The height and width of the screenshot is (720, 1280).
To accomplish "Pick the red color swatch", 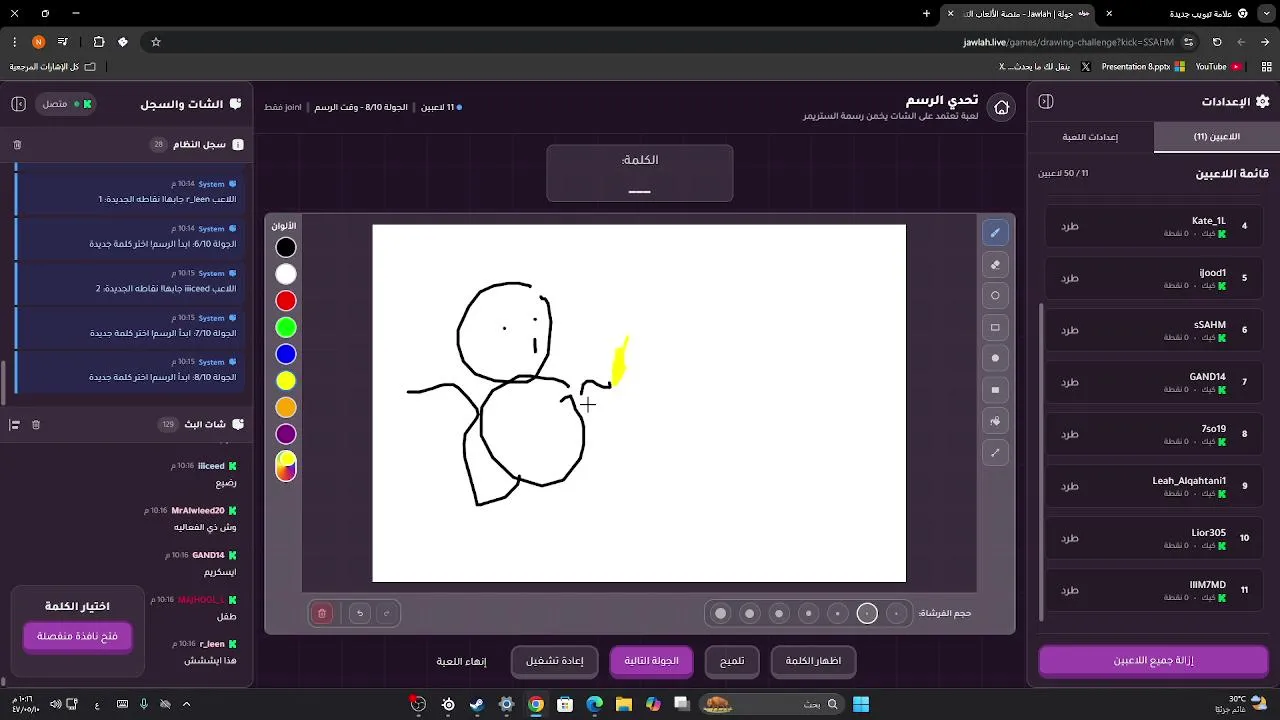I will click(286, 301).
